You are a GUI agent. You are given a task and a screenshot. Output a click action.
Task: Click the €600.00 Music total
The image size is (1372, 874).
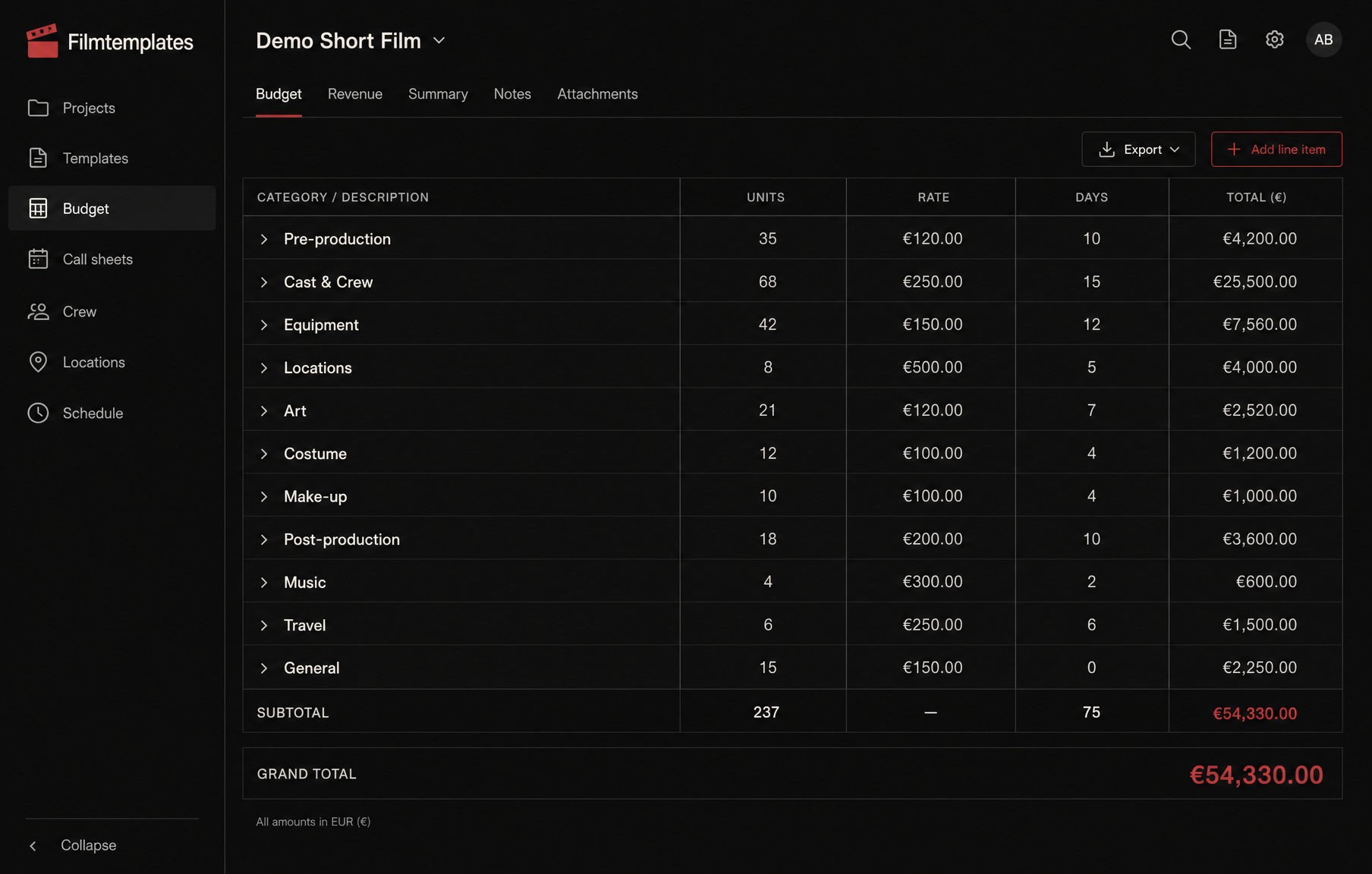point(1267,581)
